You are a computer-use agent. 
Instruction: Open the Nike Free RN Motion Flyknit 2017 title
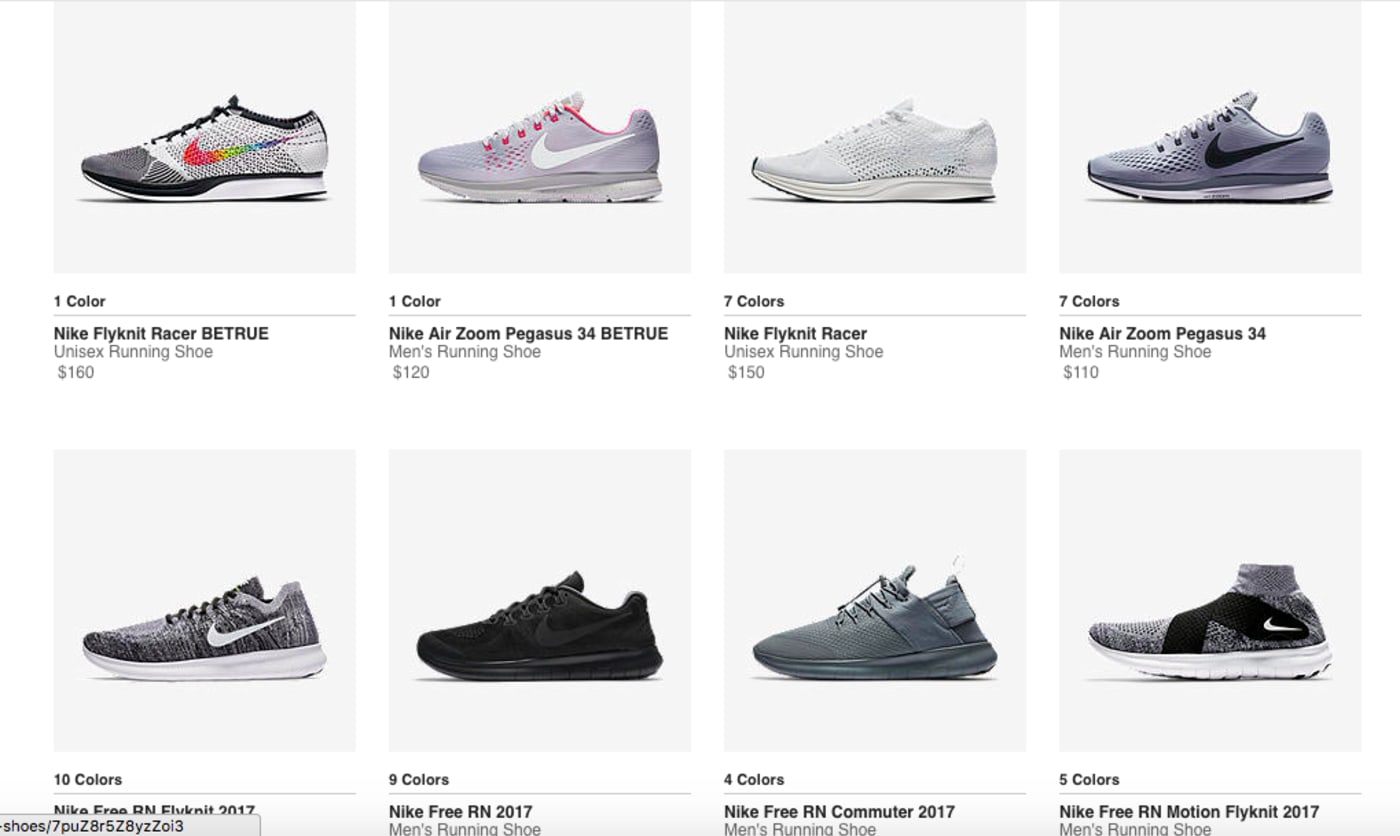coord(1189,812)
